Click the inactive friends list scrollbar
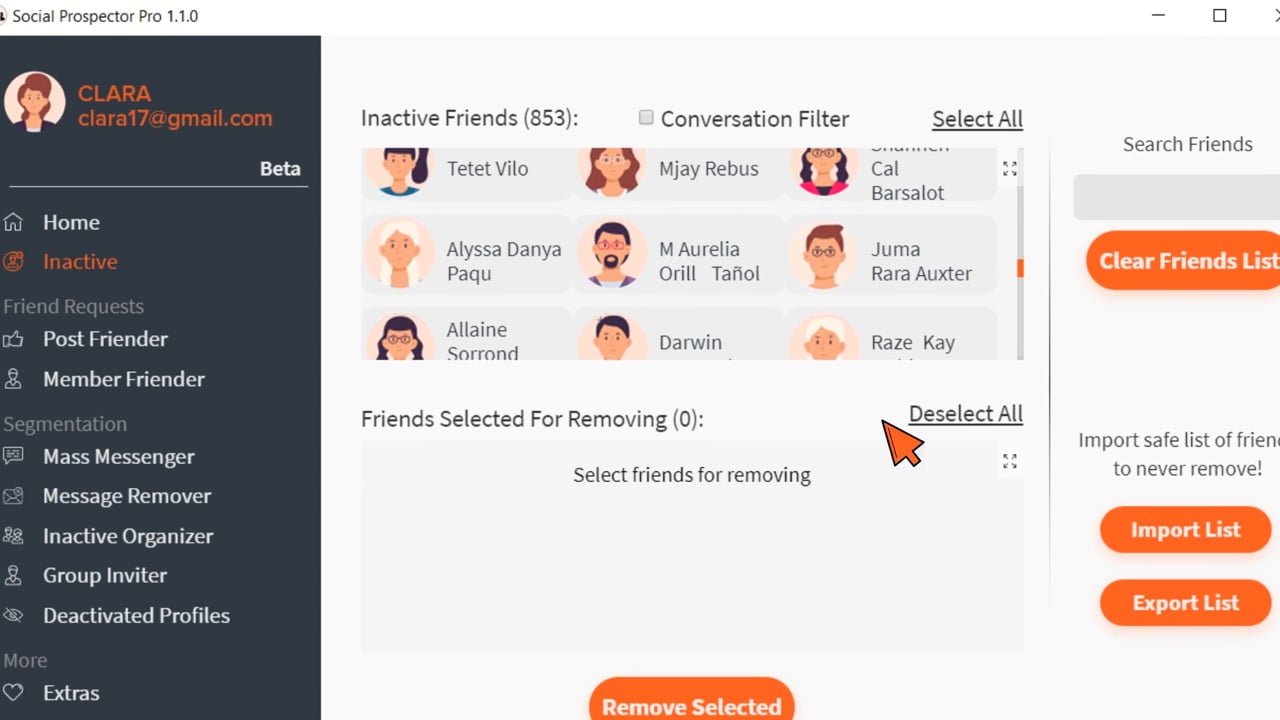 pyautogui.click(x=1020, y=268)
